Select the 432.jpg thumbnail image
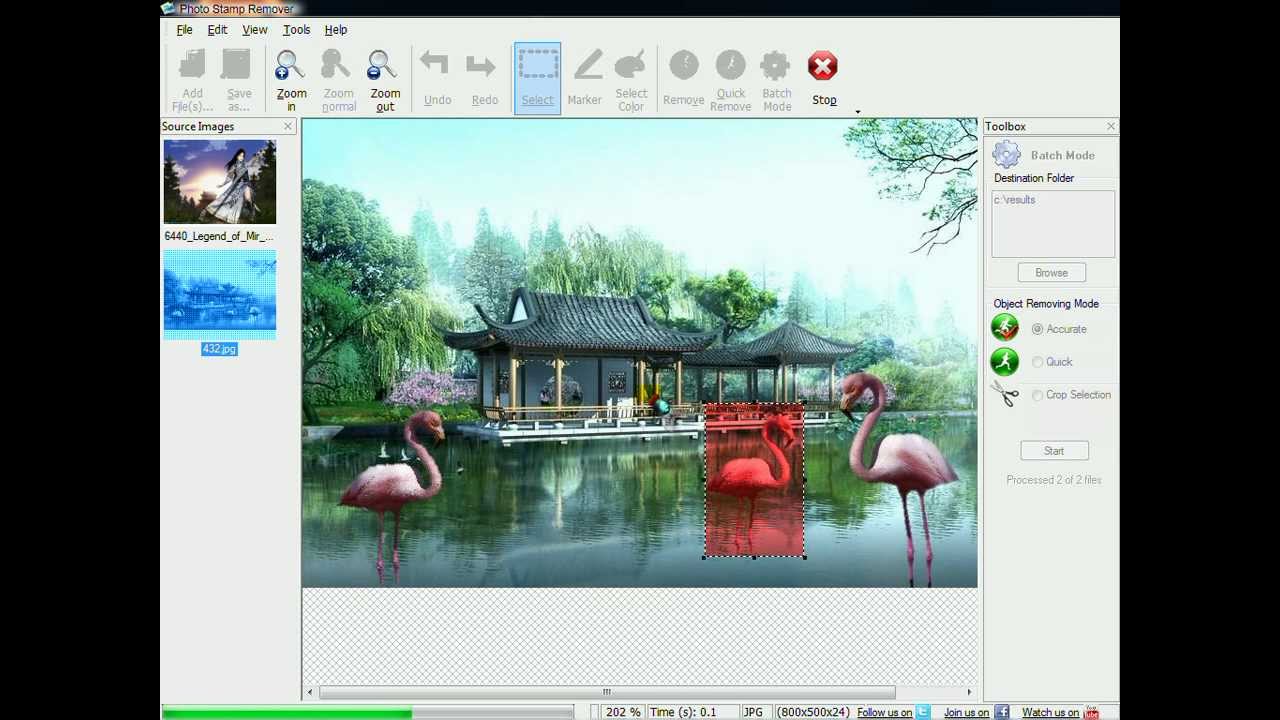This screenshot has height=720, width=1280. [x=219, y=294]
